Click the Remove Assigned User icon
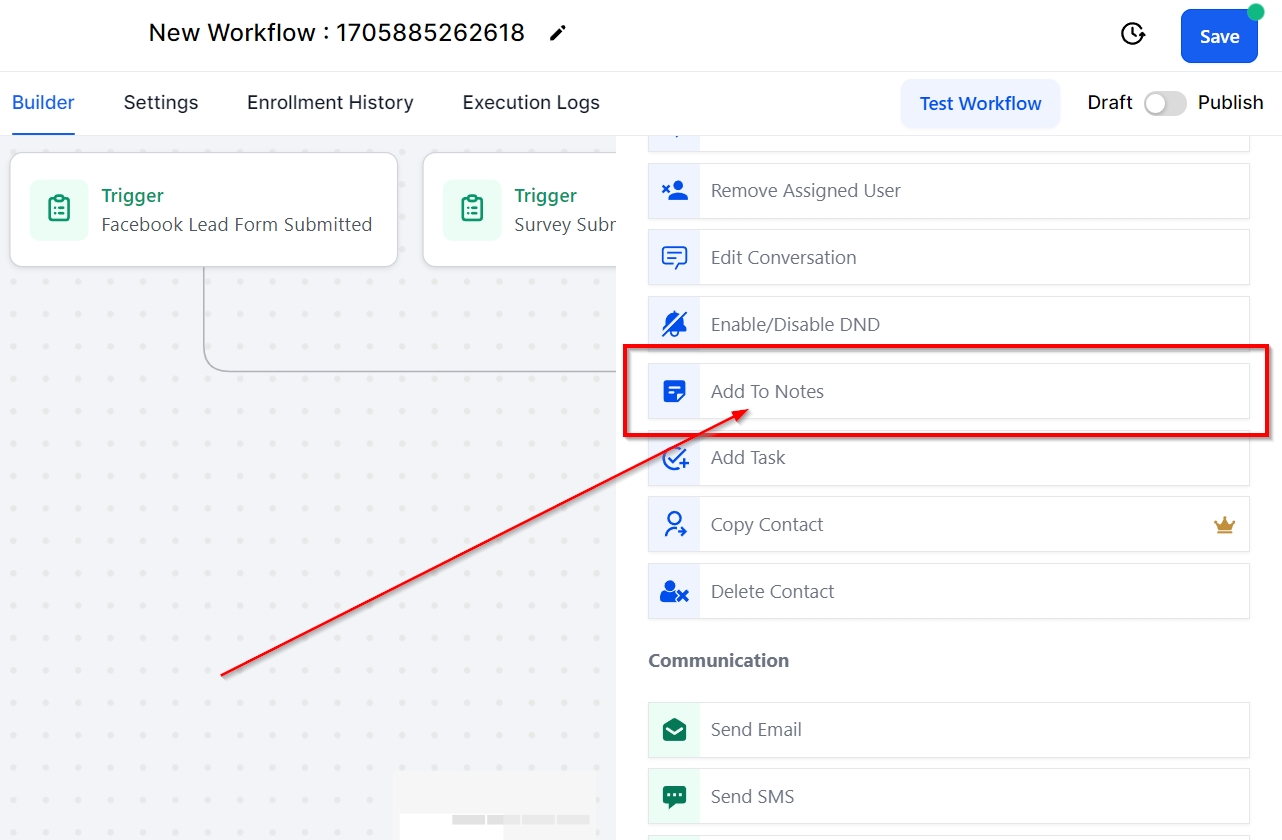The image size is (1282, 840). (x=675, y=191)
